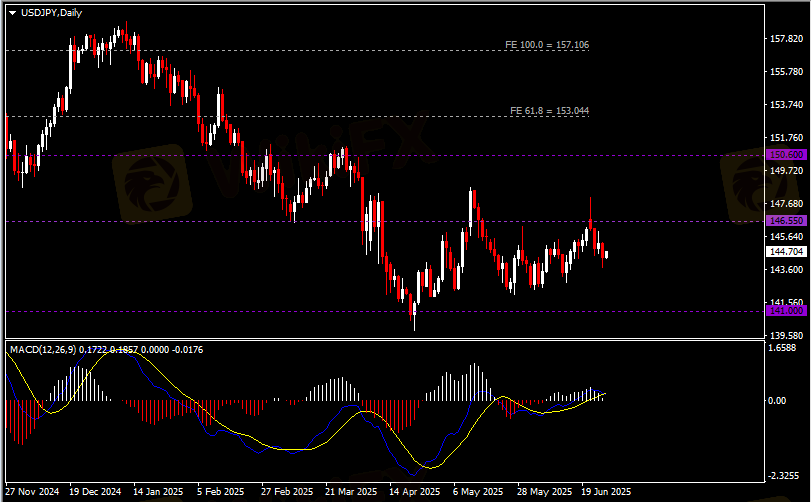Click the 19 Dec 2024 date label
Screen dimensions: 811x502
[x=95, y=491]
